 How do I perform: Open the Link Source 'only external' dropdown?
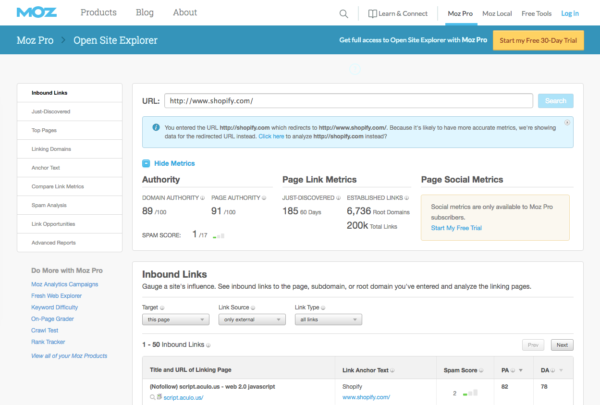[x=252, y=320]
